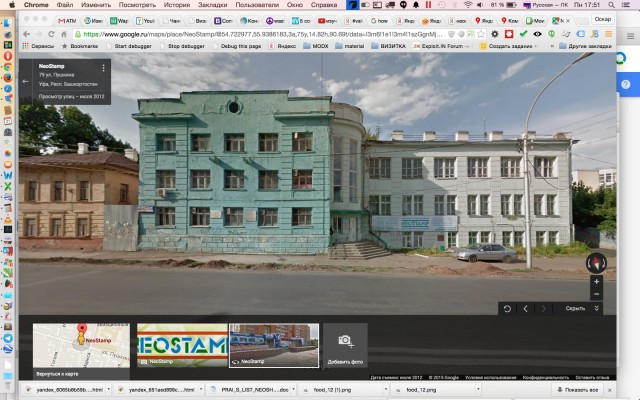
Task: Open the MODX bookmark folder
Action: (x=319, y=45)
